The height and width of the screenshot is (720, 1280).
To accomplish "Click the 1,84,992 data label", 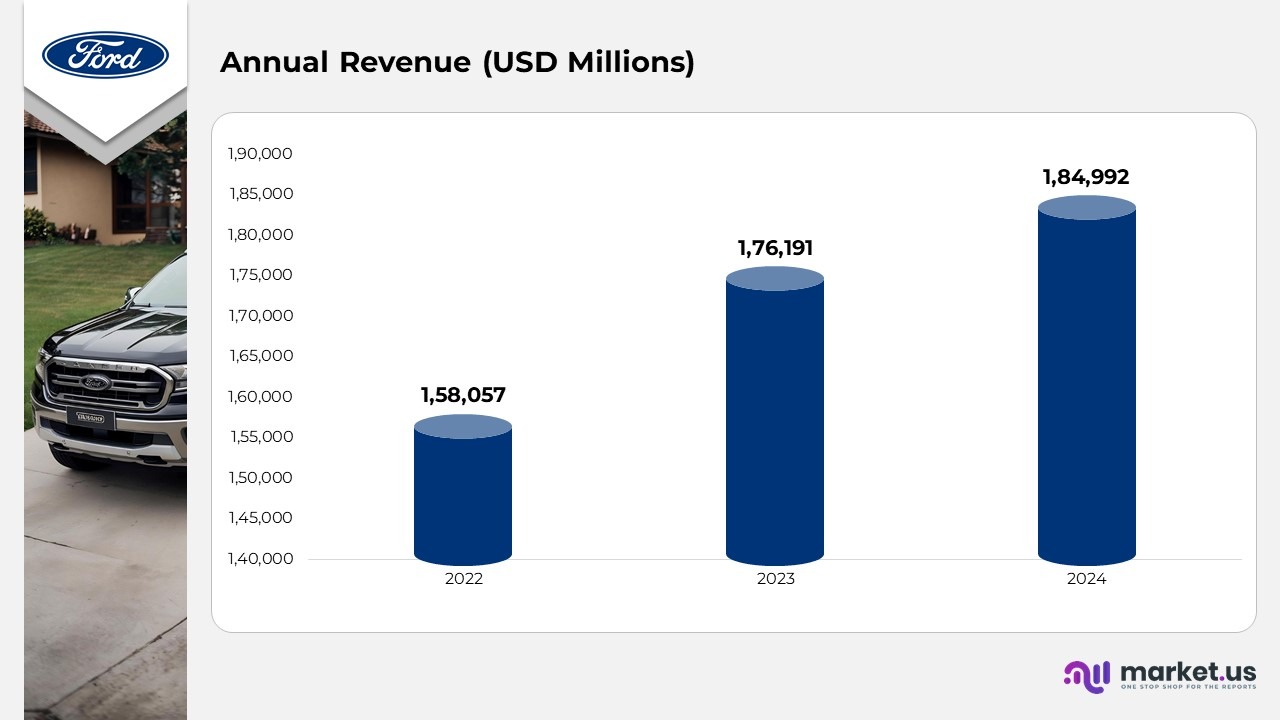I will click(x=1086, y=177).
